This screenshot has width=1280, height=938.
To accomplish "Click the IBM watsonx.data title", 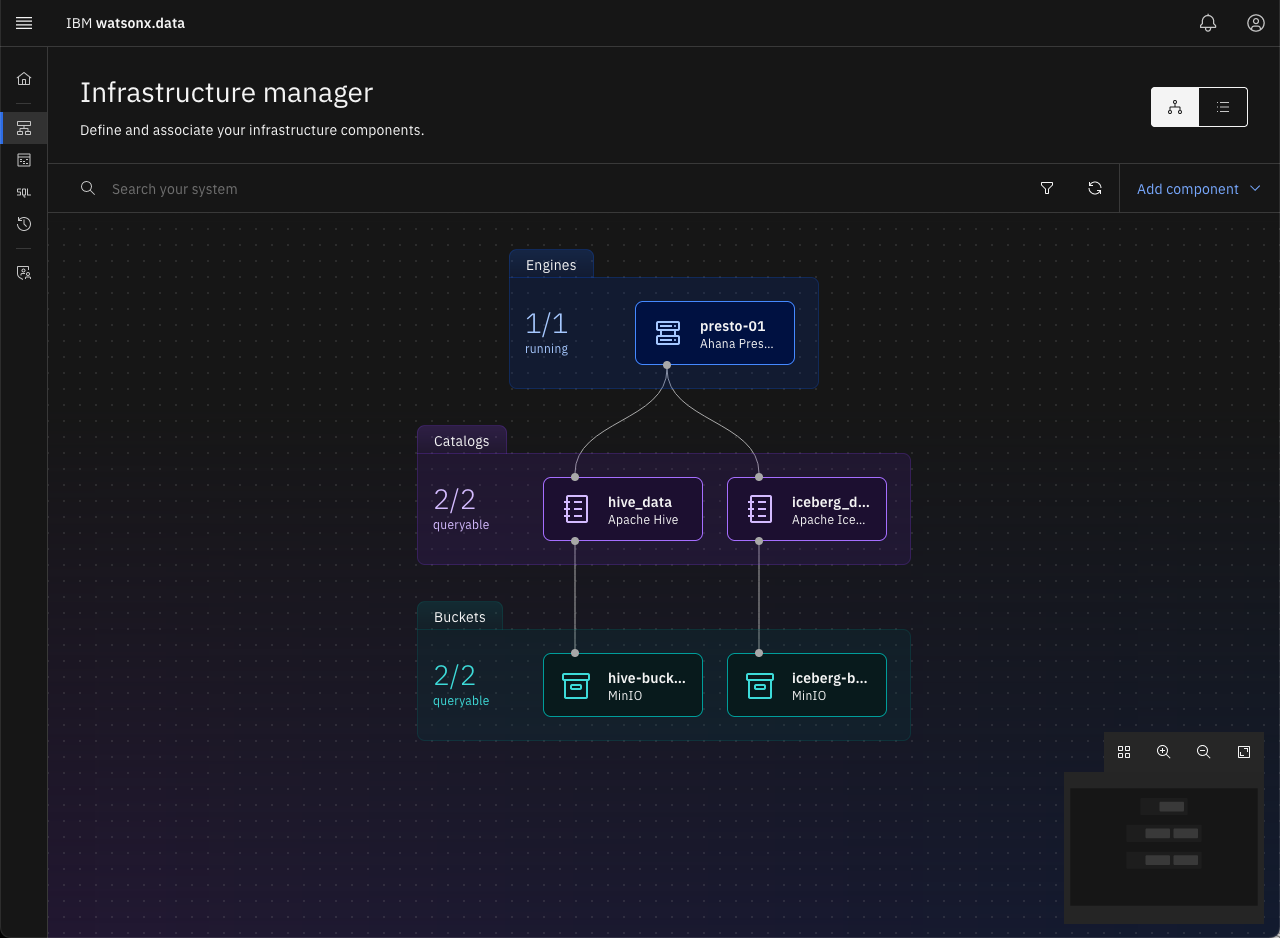I will (125, 23).
